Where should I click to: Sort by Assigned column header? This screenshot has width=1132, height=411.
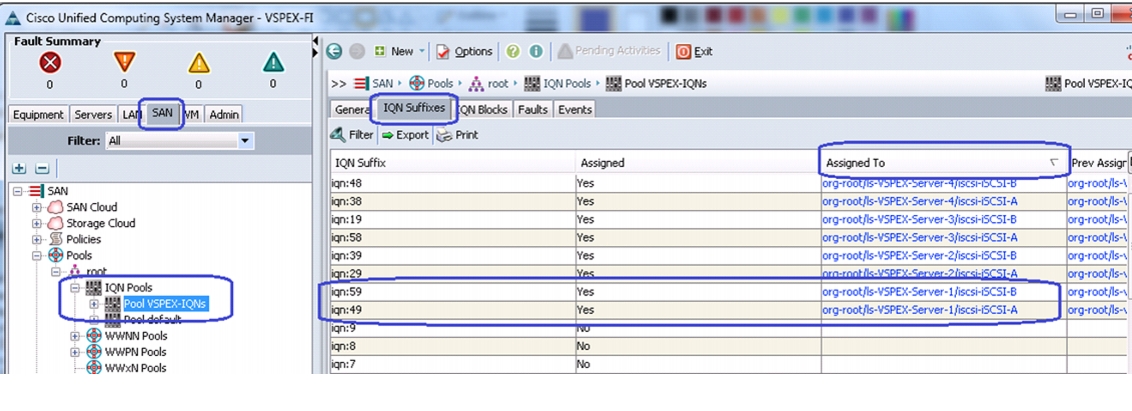coord(698,163)
